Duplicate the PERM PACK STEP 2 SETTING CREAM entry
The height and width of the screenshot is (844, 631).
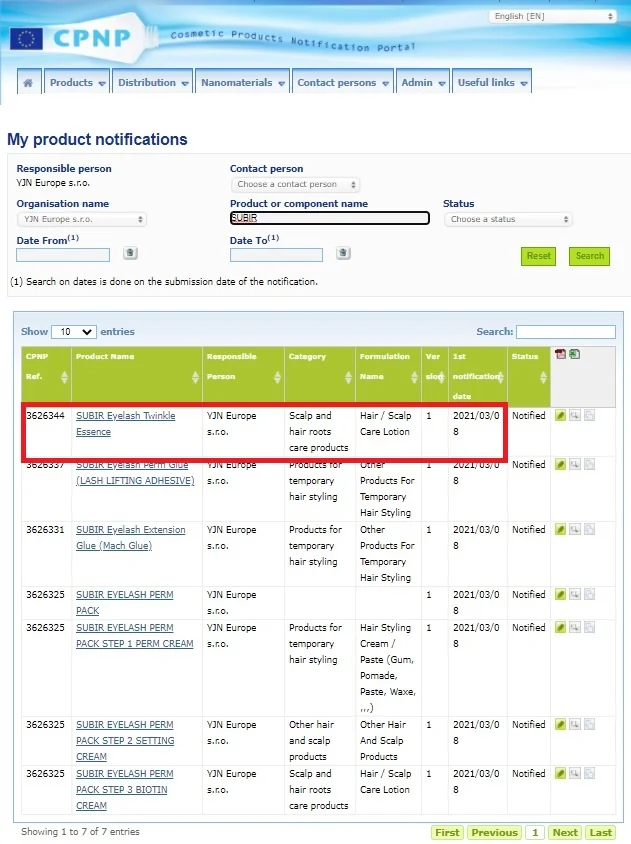[590, 725]
